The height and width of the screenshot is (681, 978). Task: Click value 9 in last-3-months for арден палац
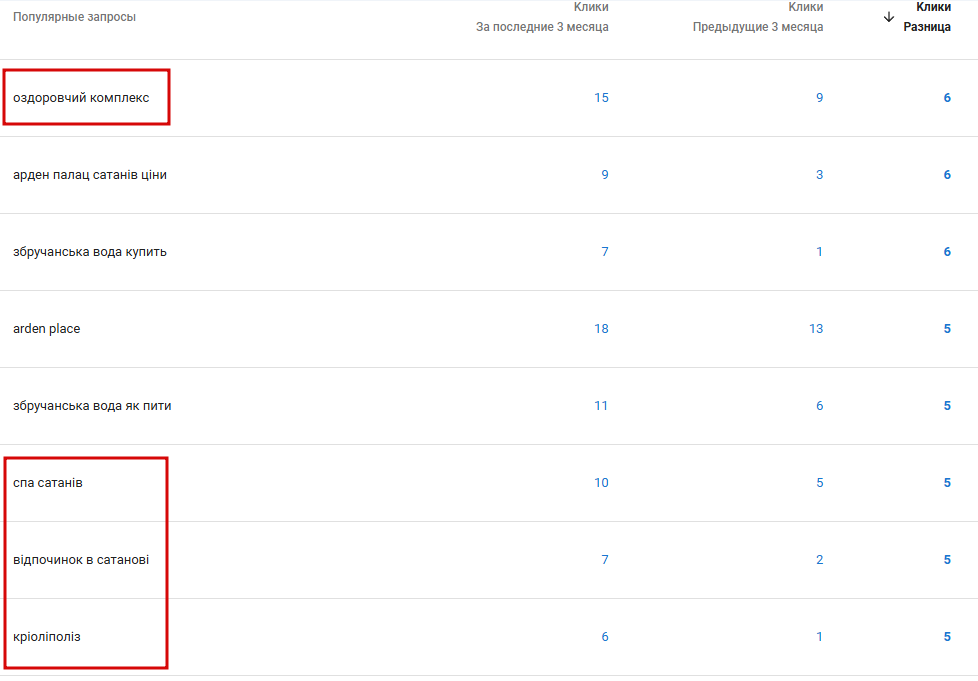click(605, 175)
